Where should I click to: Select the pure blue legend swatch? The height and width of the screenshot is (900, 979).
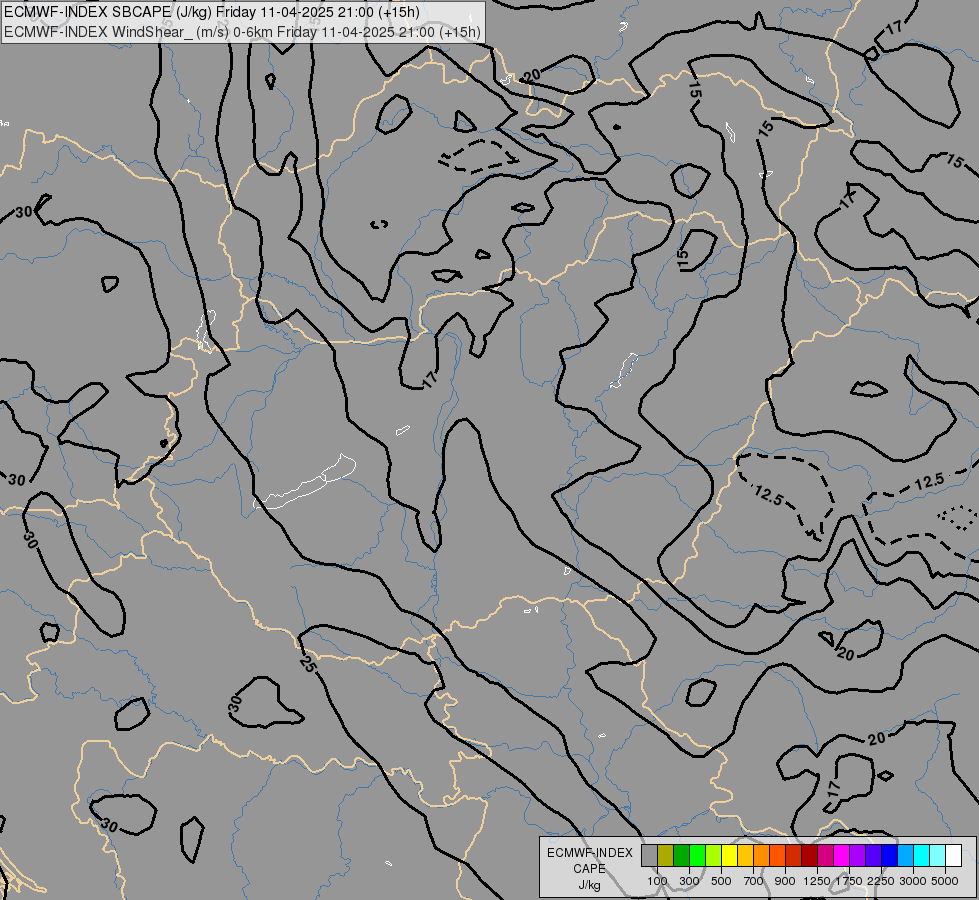click(x=890, y=855)
